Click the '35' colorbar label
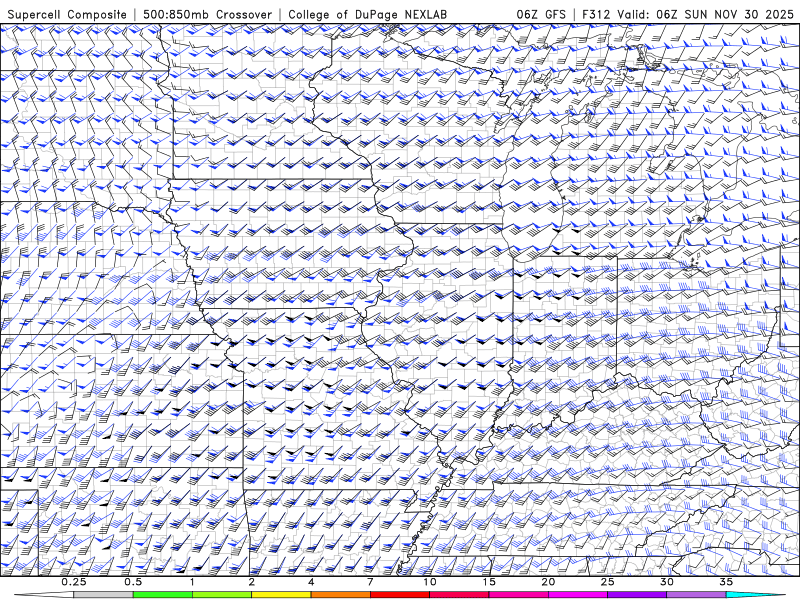This screenshot has width=800, height=600. [726, 582]
